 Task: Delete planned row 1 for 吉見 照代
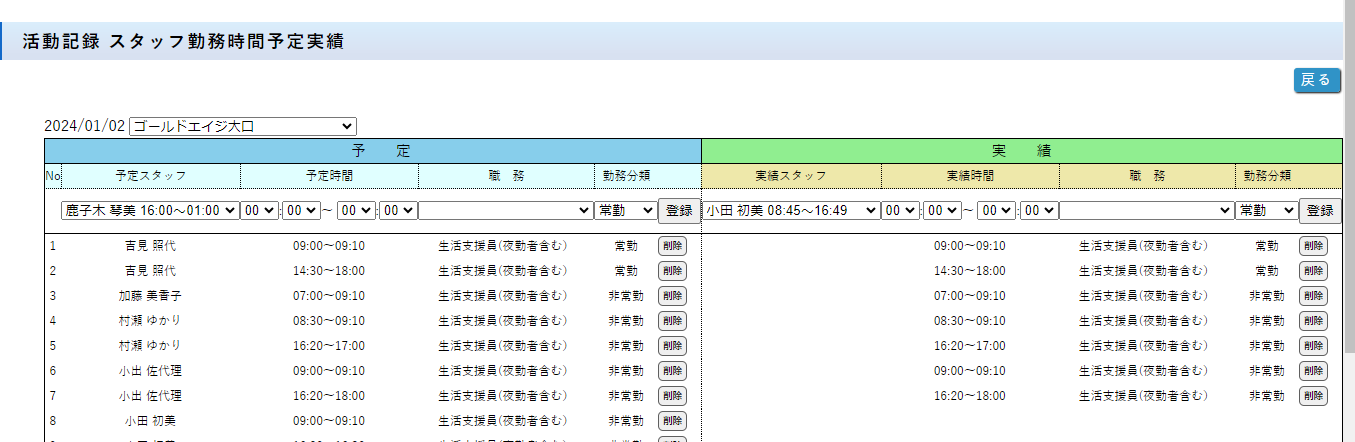click(672, 246)
